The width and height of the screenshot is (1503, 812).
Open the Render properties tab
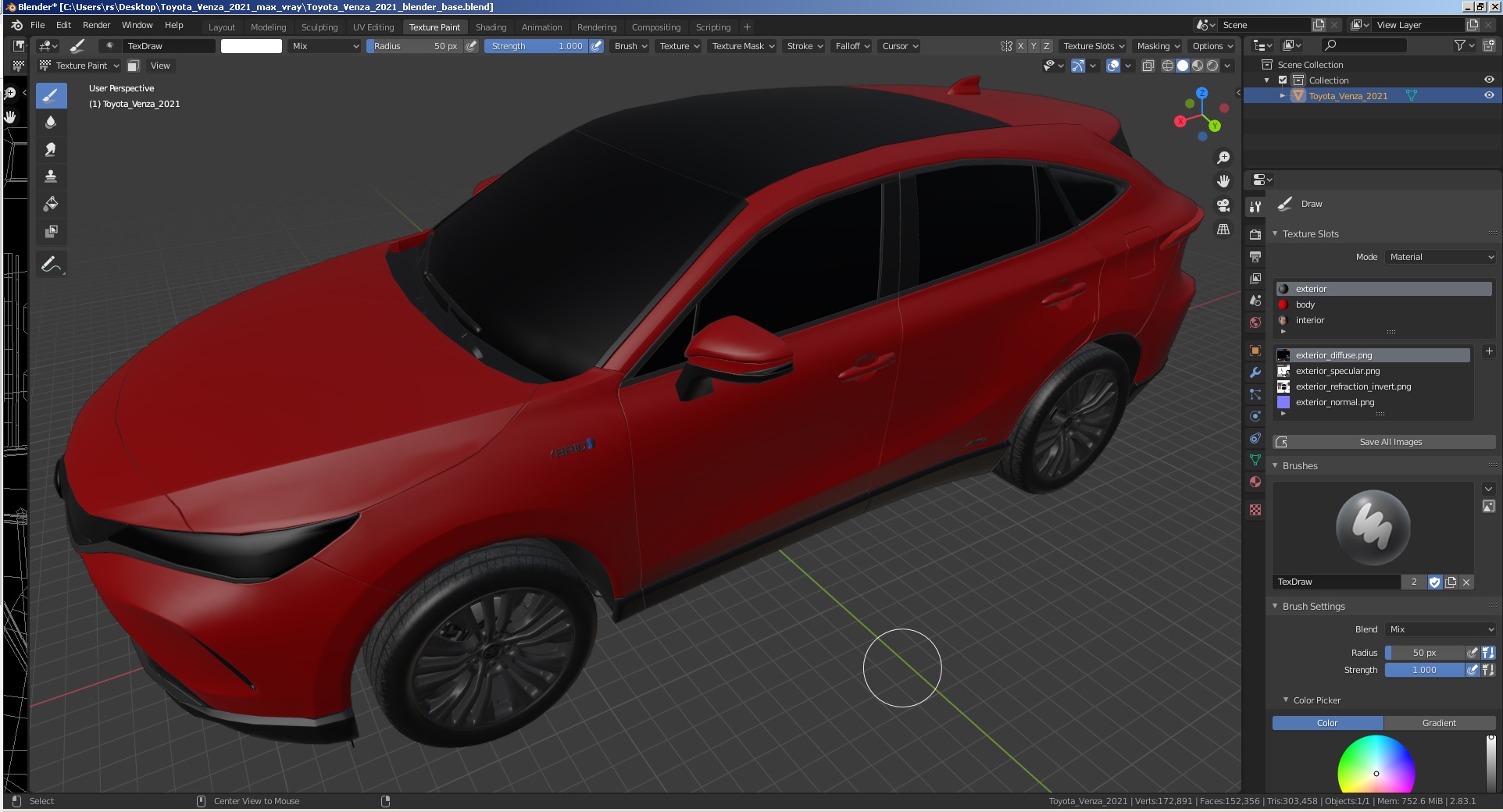coord(1255,234)
